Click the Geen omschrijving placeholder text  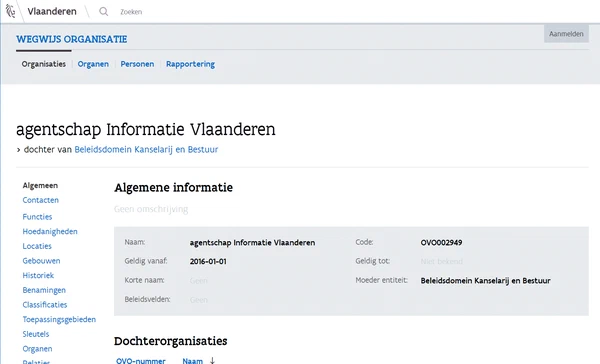point(151,209)
